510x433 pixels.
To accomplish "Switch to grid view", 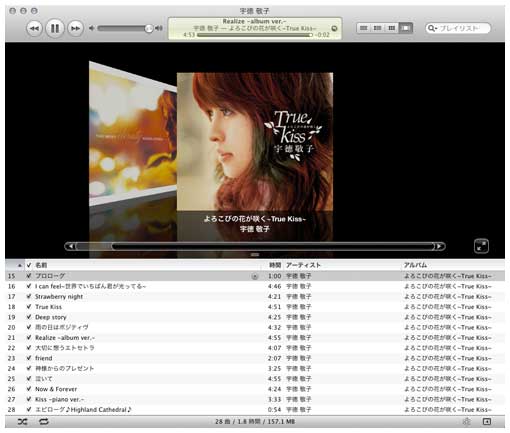I will click(x=392, y=28).
